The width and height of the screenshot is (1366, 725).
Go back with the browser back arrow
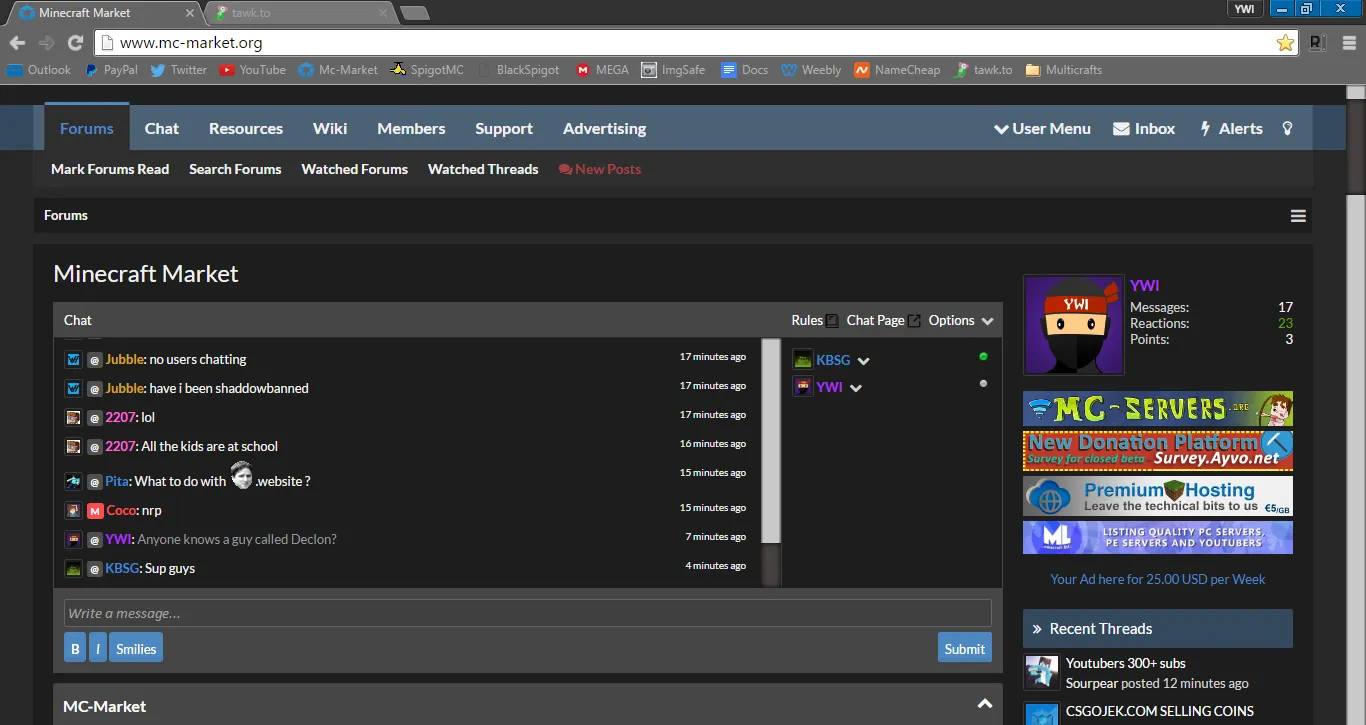(x=17, y=43)
